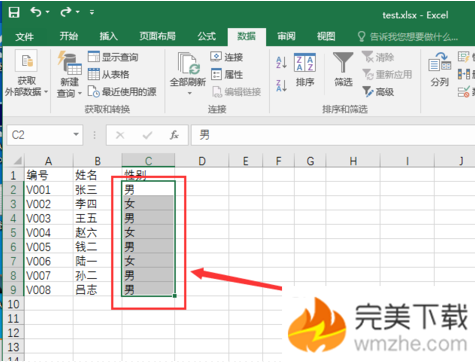Sort ascending with A-Z icon

click(281, 62)
